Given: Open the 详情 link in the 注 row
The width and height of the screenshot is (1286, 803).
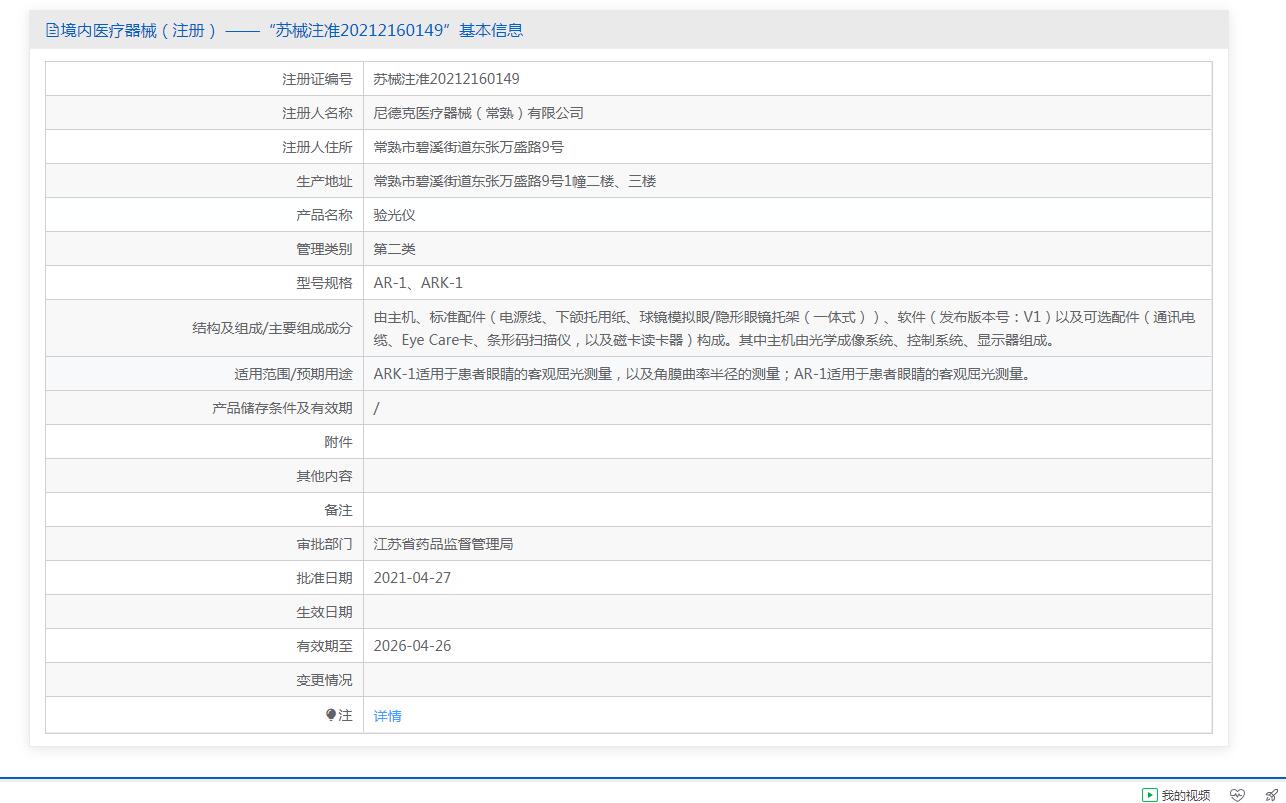Looking at the screenshot, I should tap(387, 716).
